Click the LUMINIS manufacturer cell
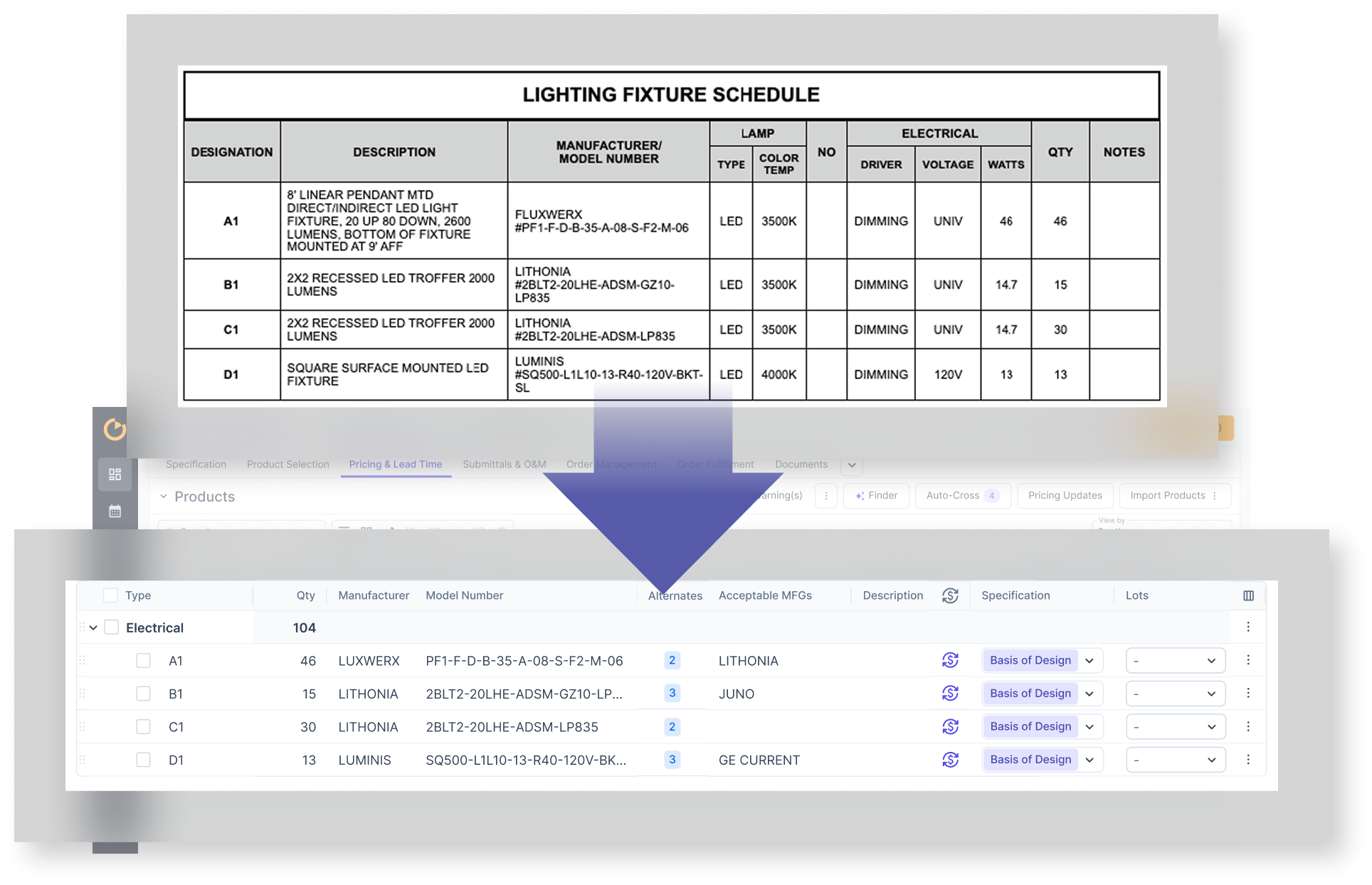The height and width of the screenshot is (885, 1372). (364, 760)
